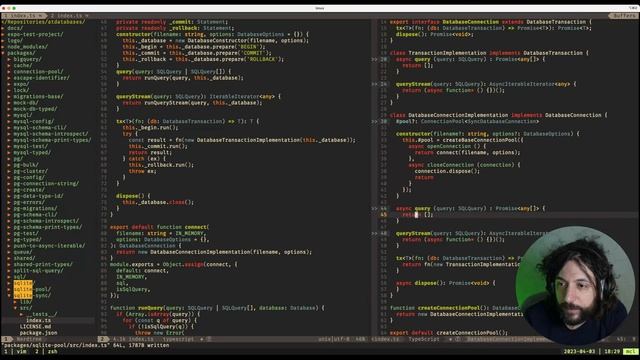Select the pg-create/ folder

29,190
